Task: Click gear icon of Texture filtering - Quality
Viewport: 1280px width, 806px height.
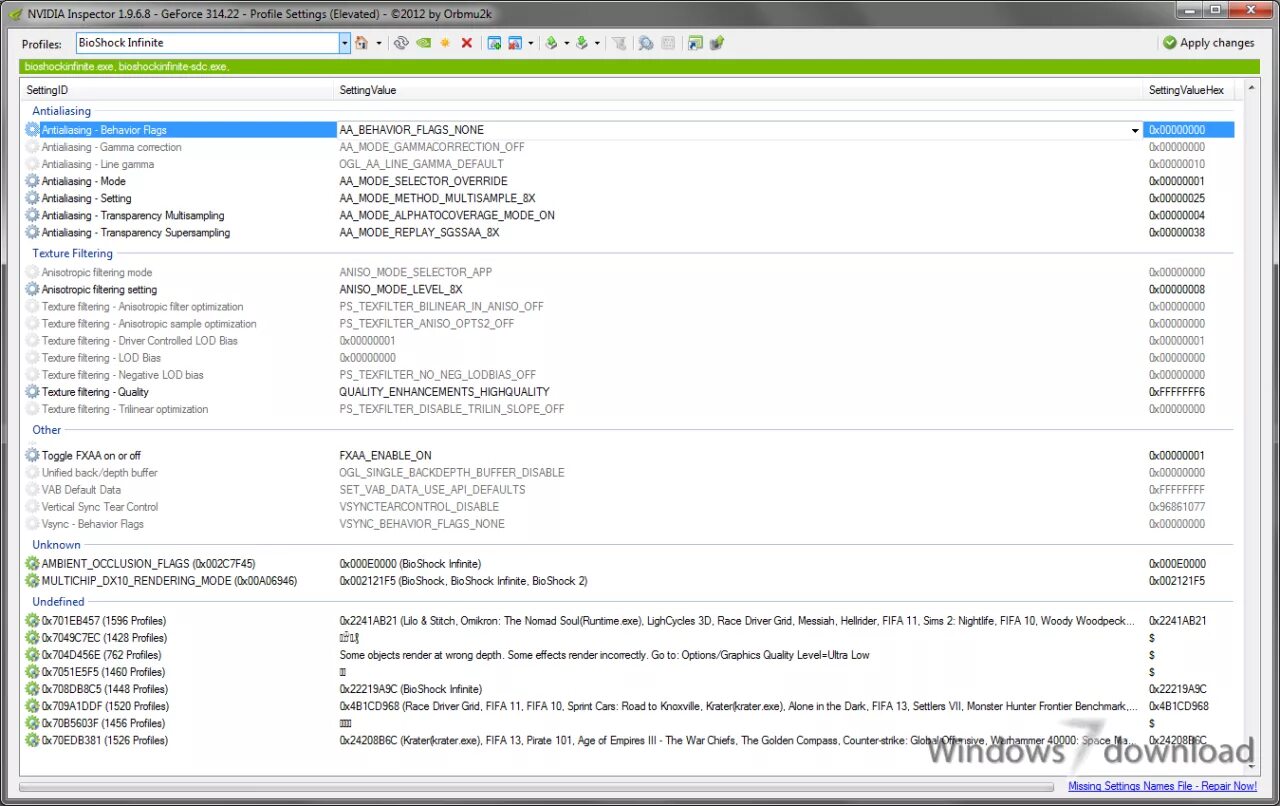Action: [33, 392]
